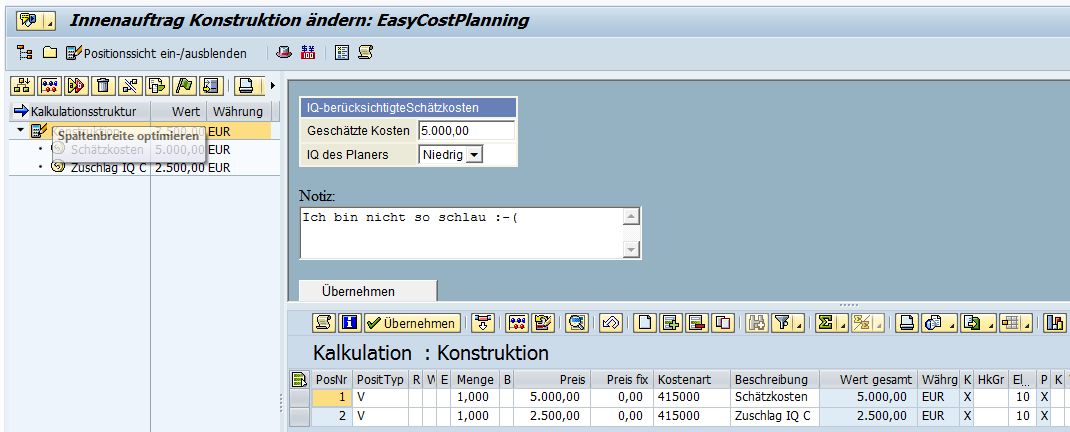Click the import-into-list icon in tree toolbar
1070x432 pixels.
point(209,85)
